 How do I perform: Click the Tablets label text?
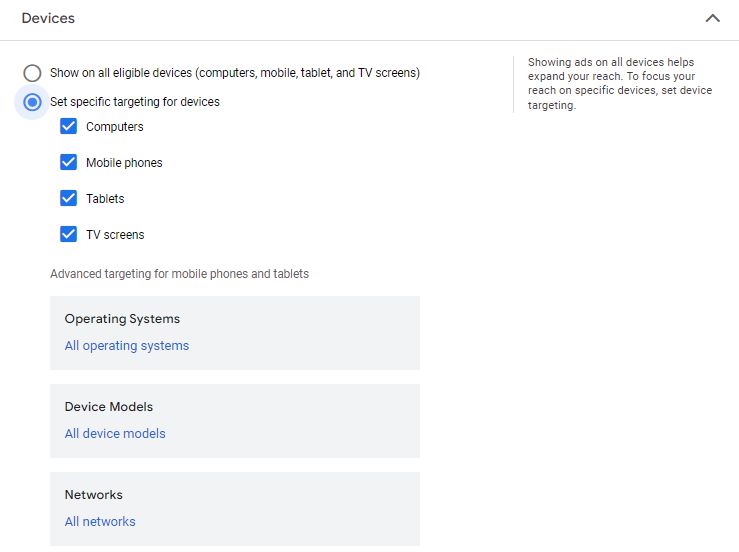tap(105, 199)
